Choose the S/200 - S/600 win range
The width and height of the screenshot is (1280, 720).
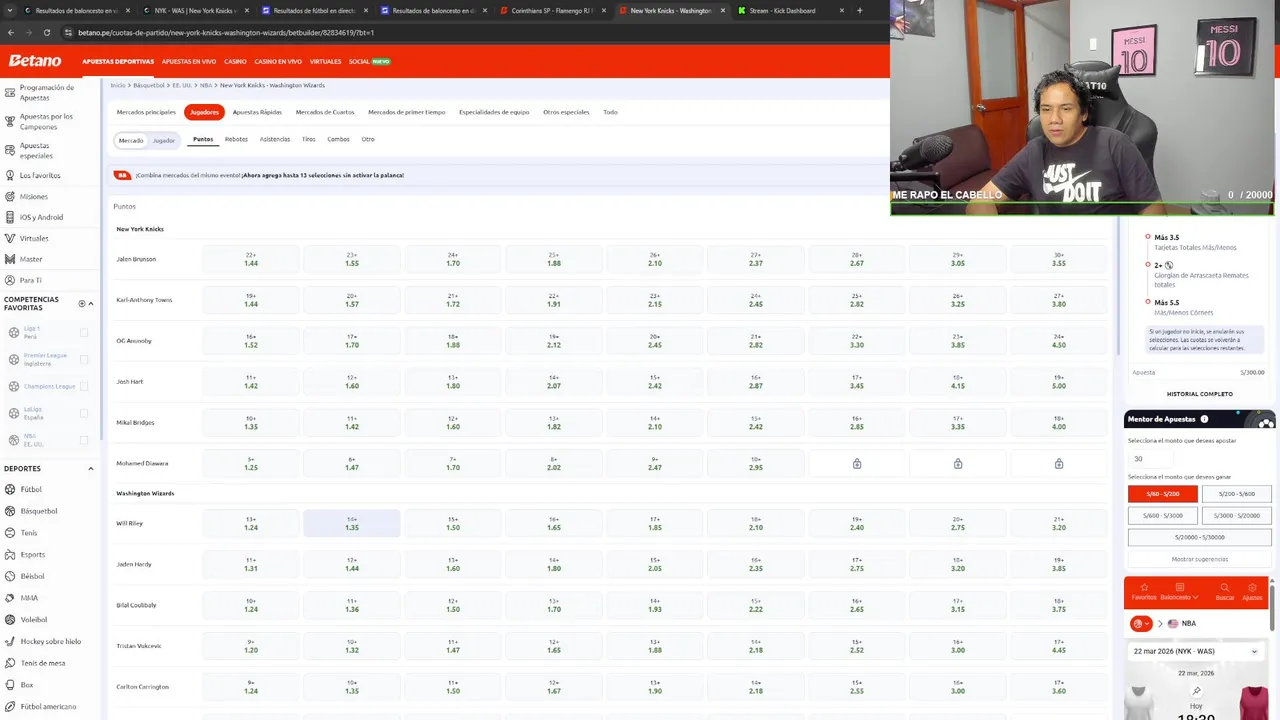pos(1236,493)
